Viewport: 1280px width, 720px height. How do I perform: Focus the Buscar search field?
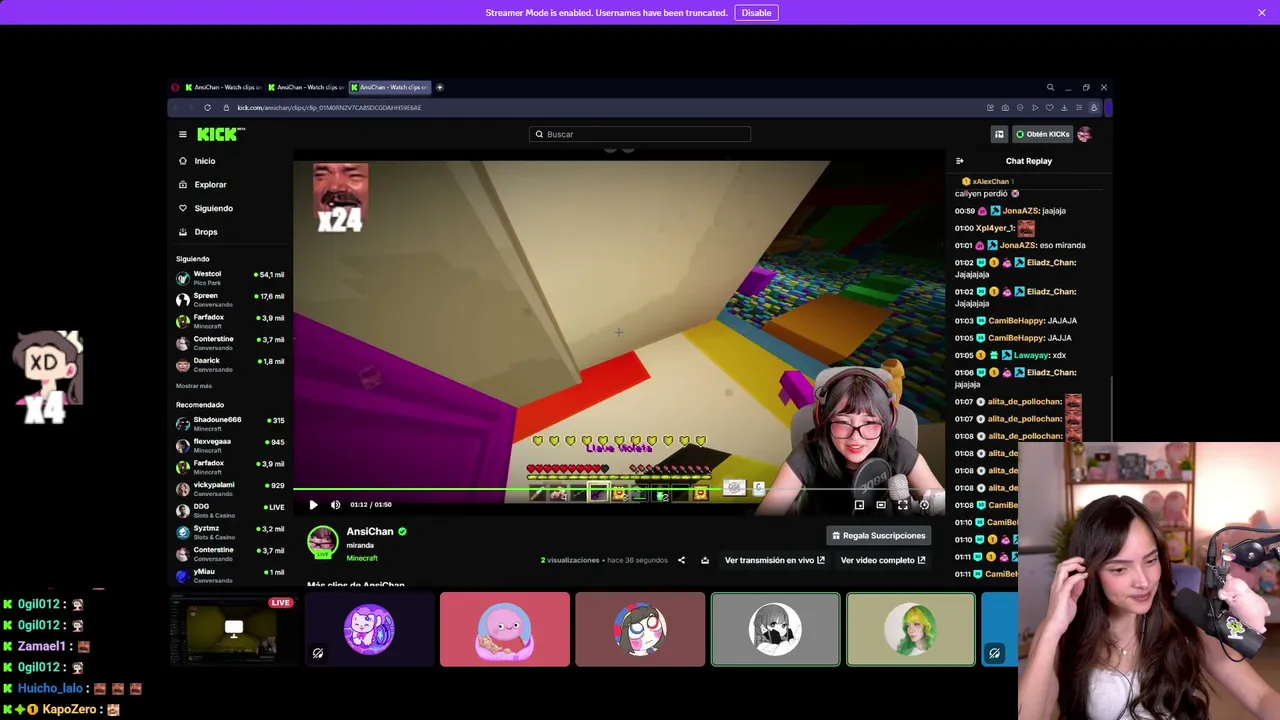pyautogui.click(x=640, y=134)
